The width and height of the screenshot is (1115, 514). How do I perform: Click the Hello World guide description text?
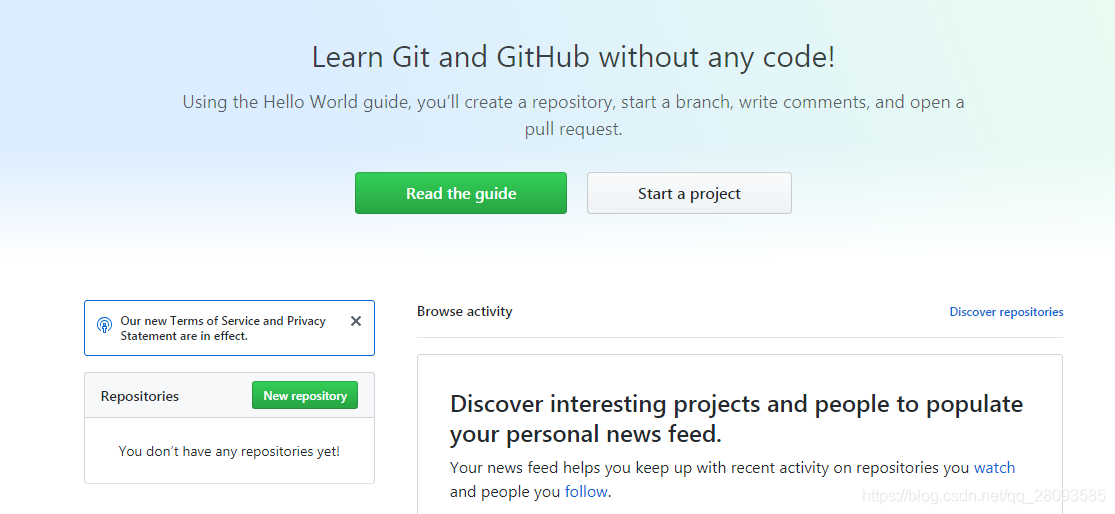[x=573, y=115]
